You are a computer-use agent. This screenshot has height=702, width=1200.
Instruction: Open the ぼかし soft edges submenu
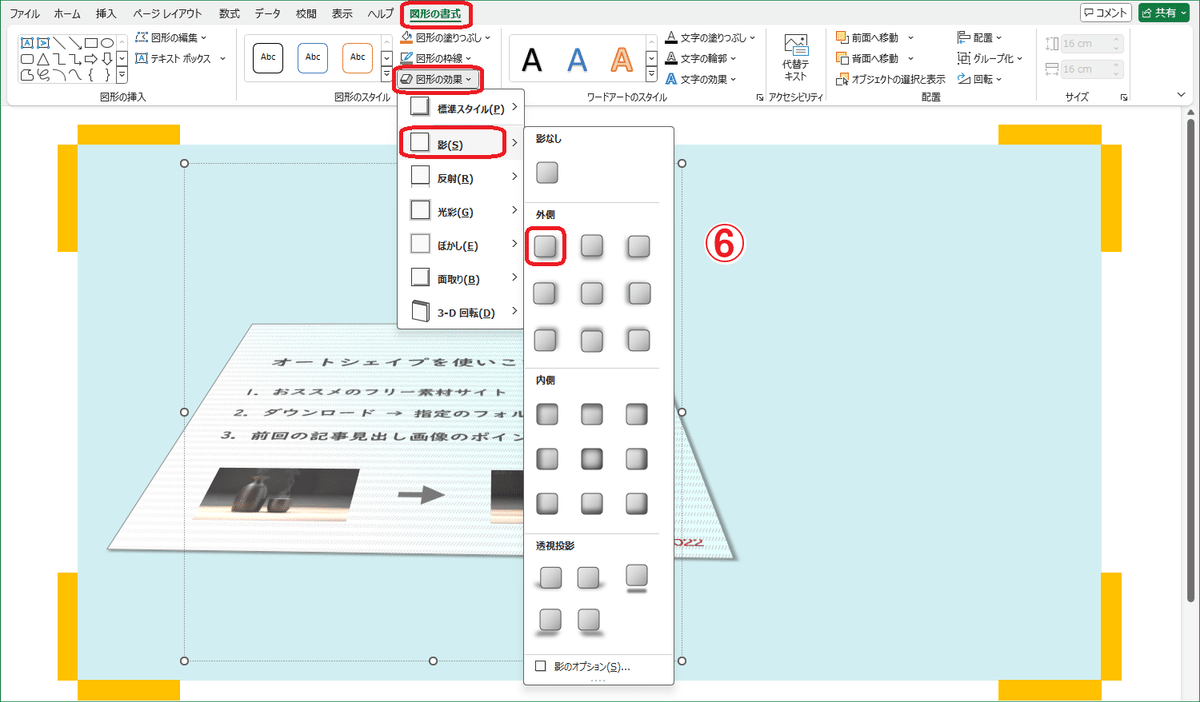click(461, 246)
